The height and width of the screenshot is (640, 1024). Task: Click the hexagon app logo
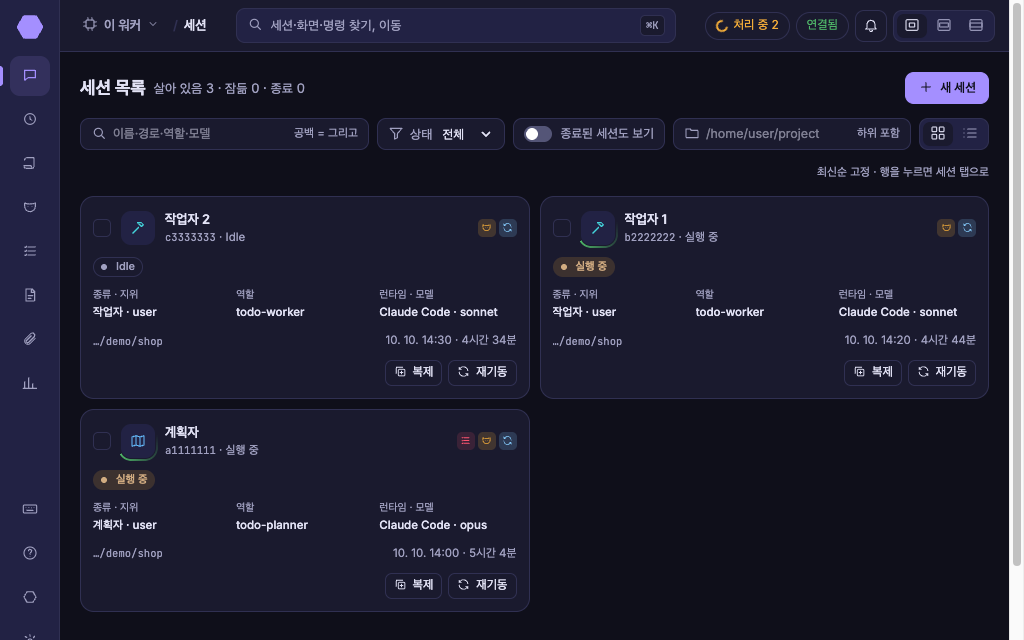30,27
